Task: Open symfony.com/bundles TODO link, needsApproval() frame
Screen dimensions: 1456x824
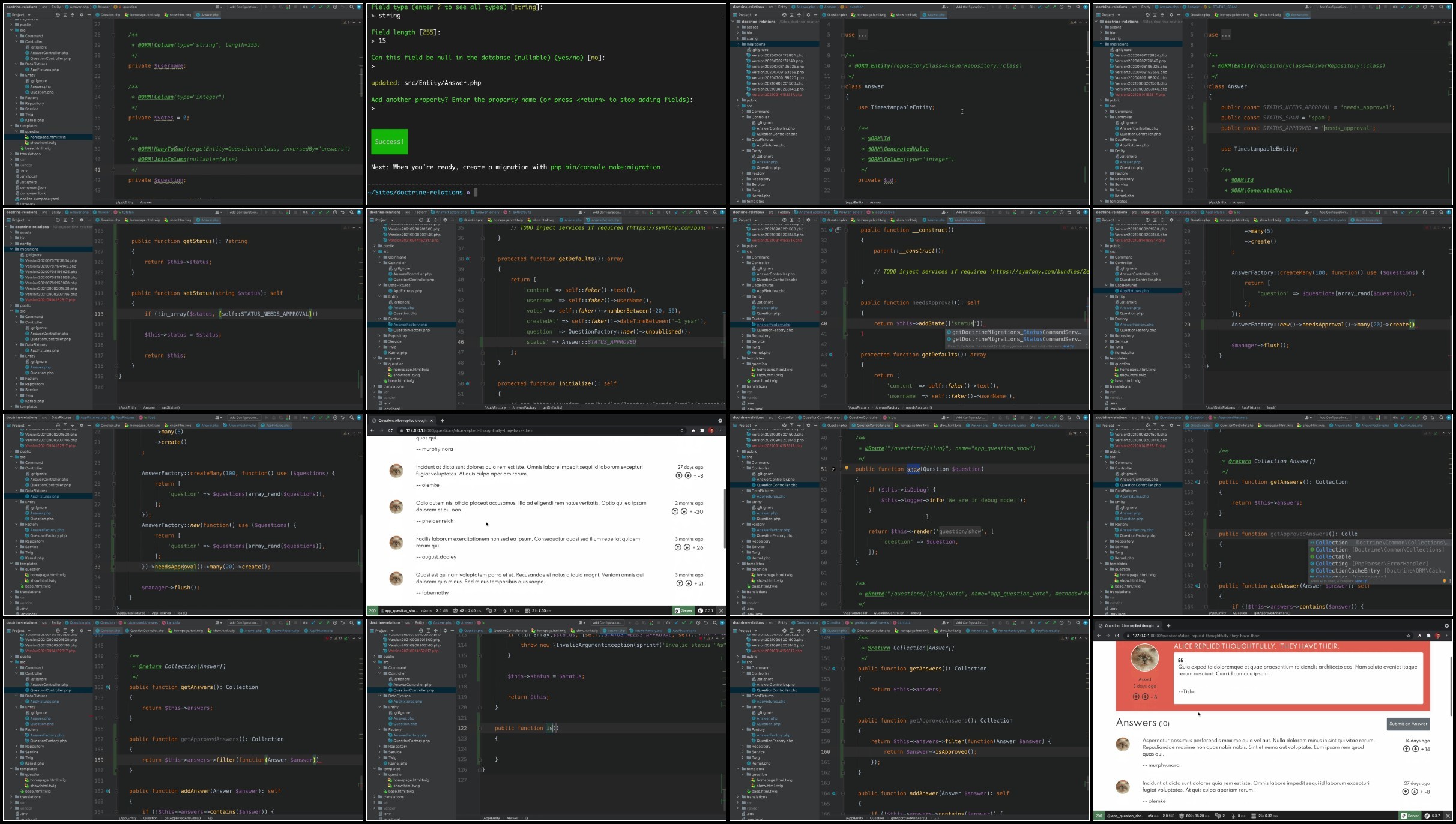Action: click(1040, 272)
